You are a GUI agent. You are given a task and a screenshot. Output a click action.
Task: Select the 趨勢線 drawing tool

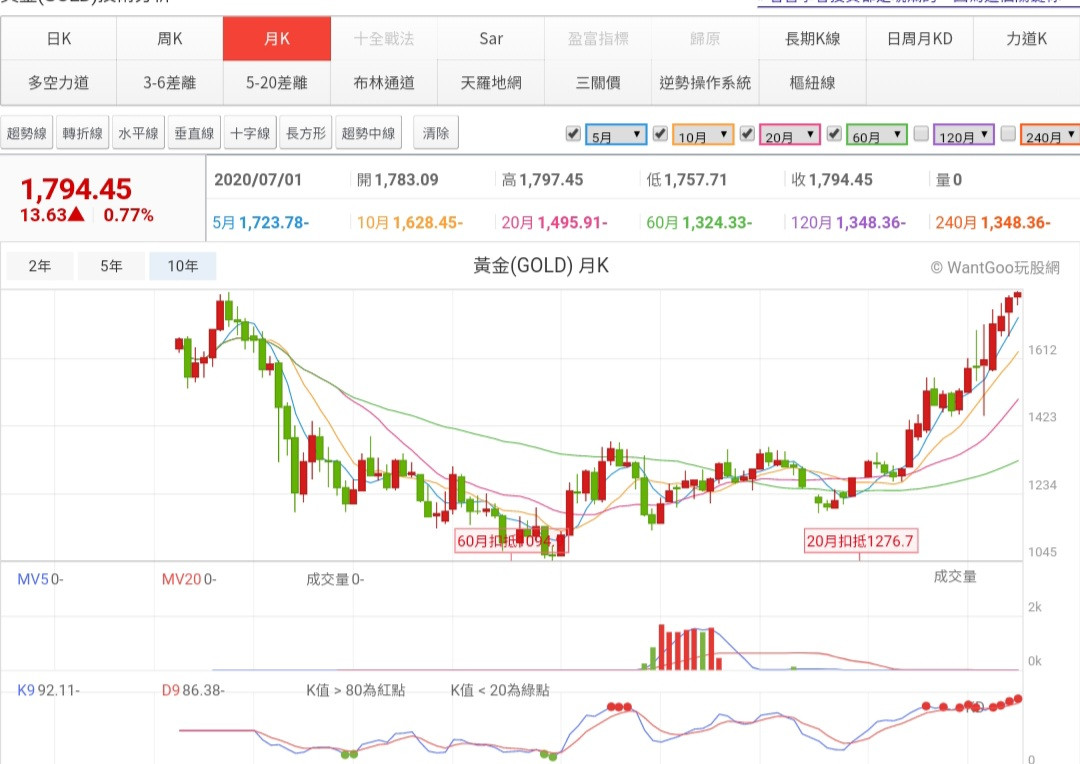[x=27, y=133]
